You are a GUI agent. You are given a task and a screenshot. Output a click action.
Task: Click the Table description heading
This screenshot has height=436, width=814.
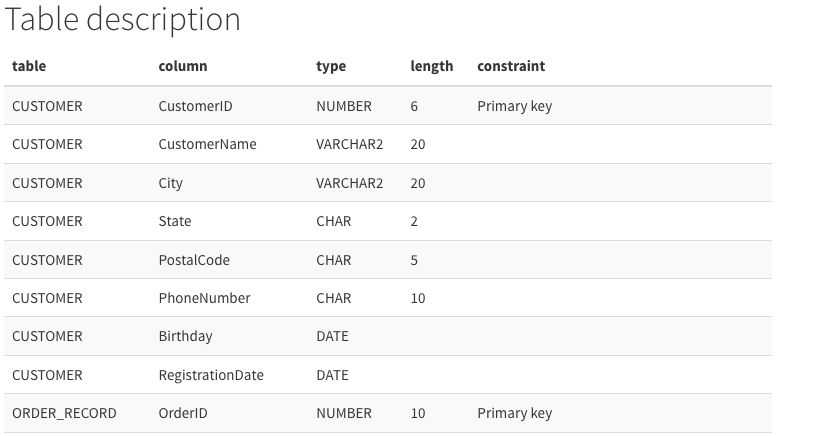123,20
